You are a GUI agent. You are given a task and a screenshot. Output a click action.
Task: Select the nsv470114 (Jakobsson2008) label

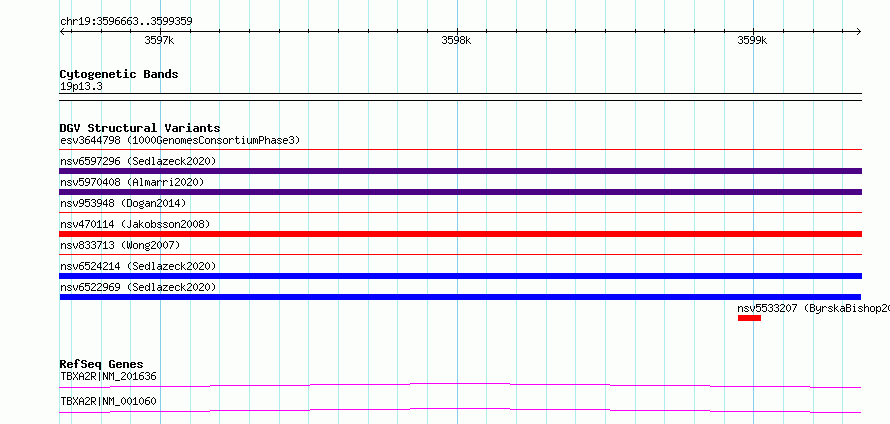point(135,224)
